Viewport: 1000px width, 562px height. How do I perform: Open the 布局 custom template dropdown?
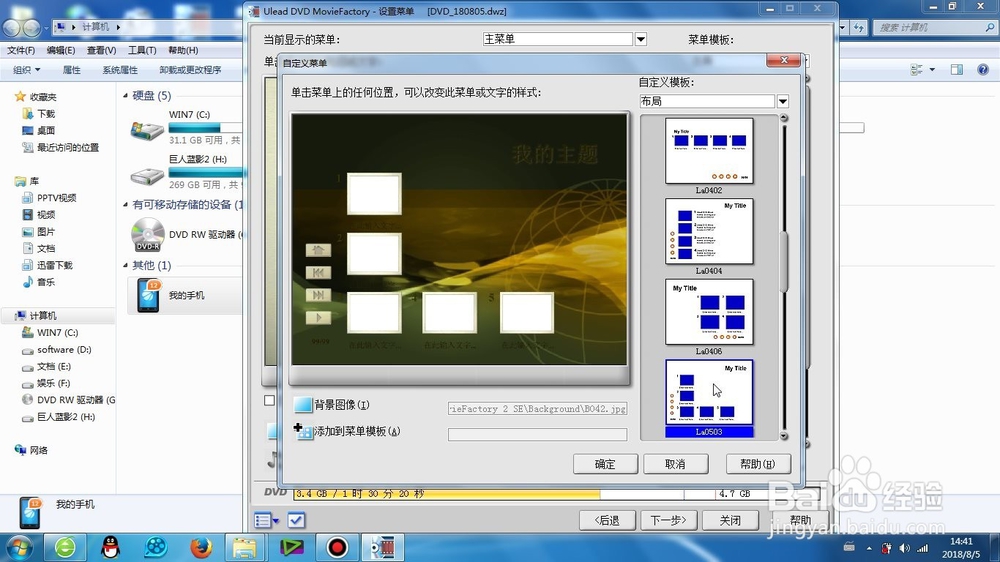[x=783, y=101]
